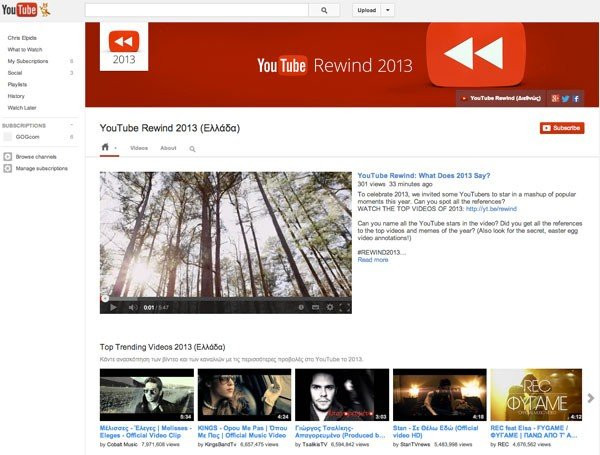Open KINGS Opou Me Pas thumbnail

click(x=245, y=395)
